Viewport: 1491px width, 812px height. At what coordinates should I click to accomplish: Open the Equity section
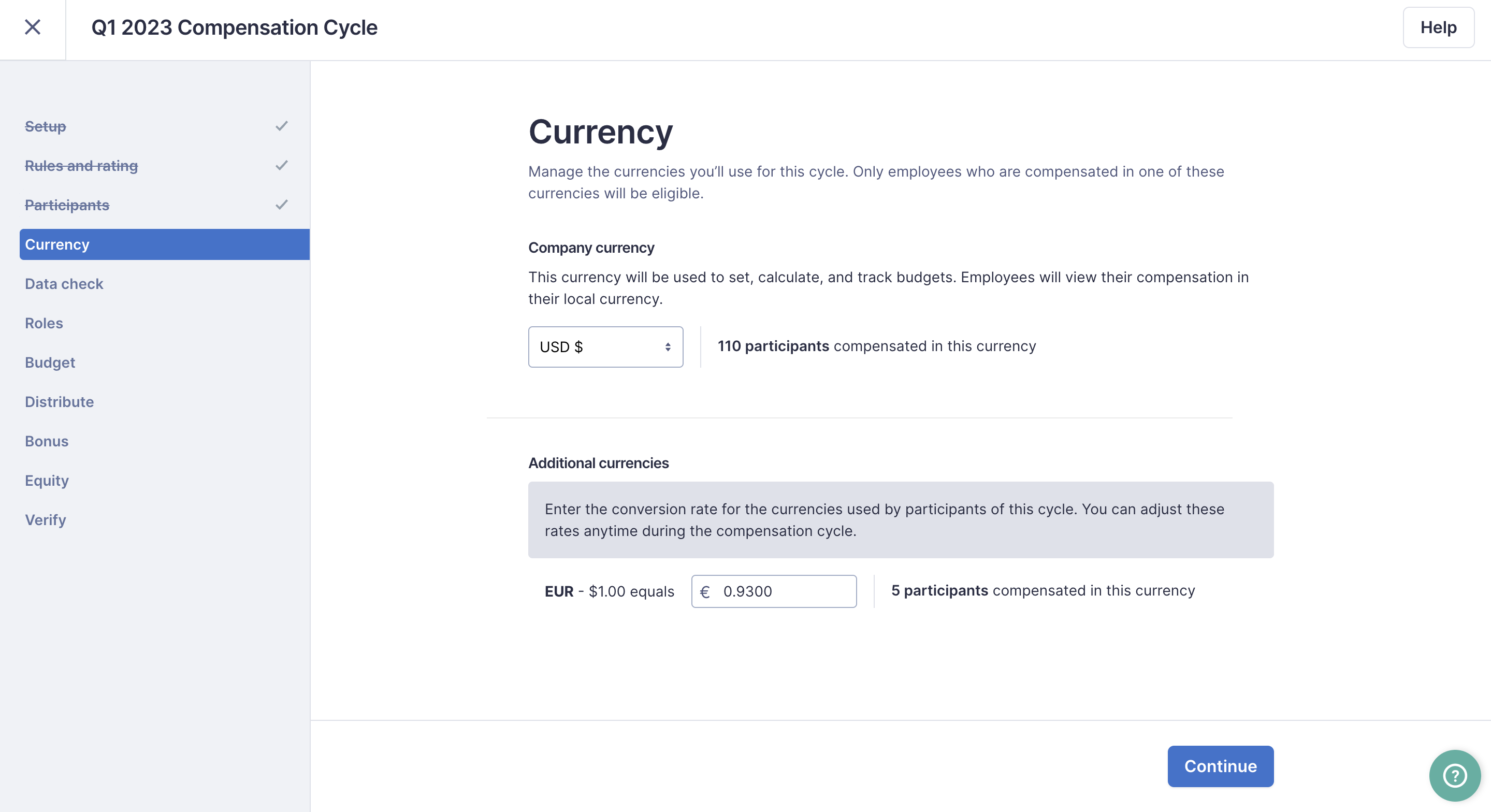coord(46,481)
